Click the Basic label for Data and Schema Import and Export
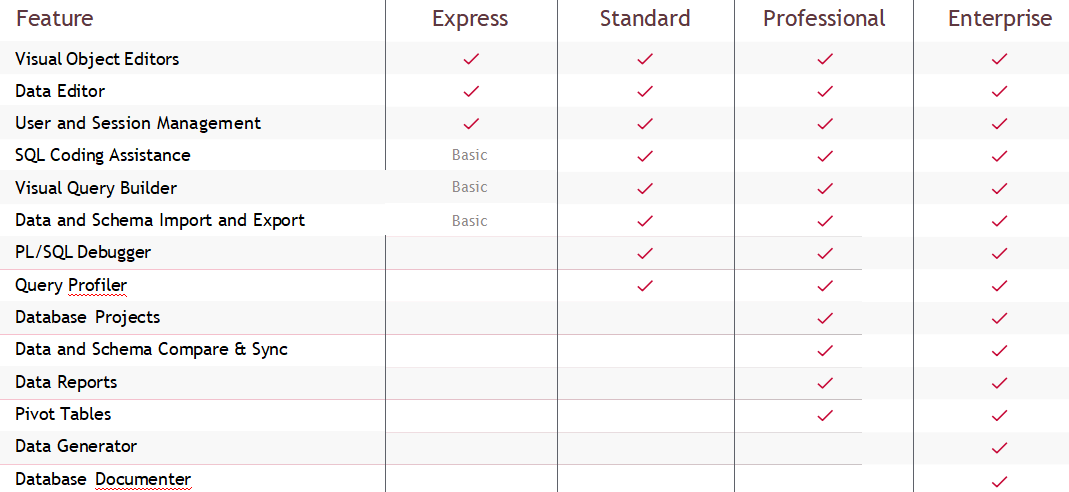The height and width of the screenshot is (492, 1069). (x=470, y=221)
